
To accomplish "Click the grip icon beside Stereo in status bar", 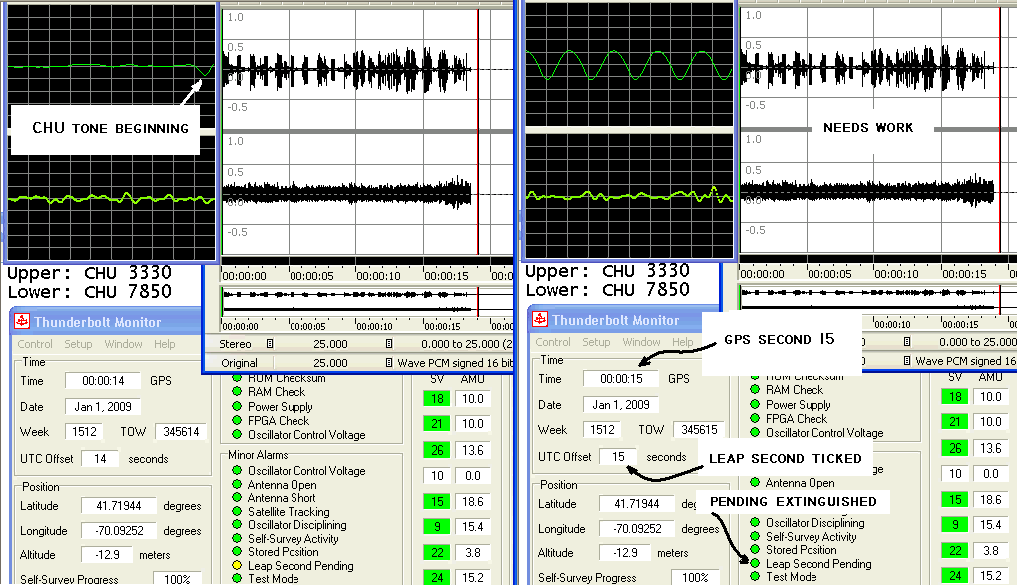I will pos(270,344).
